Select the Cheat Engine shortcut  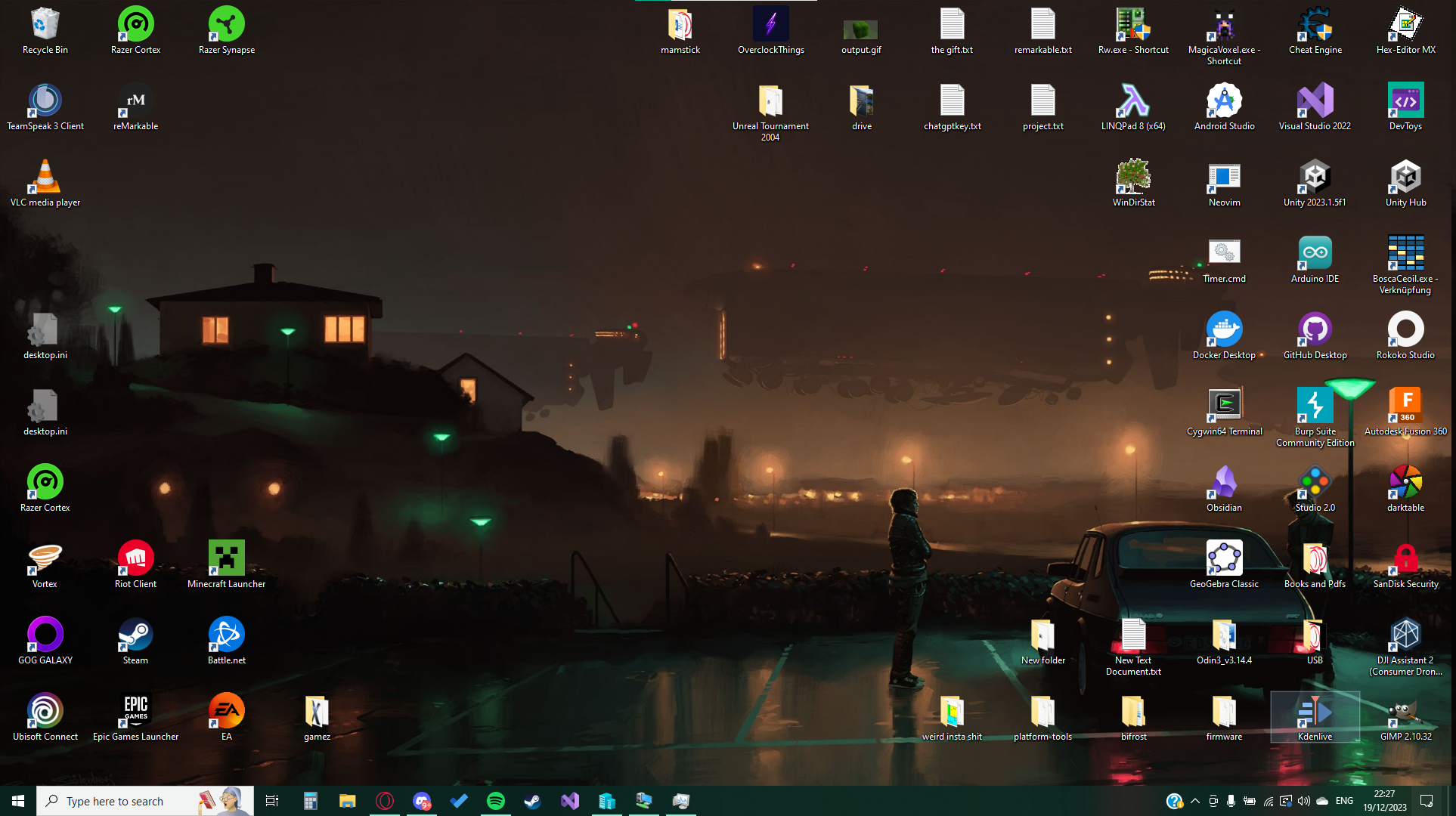(x=1315, y=30)
